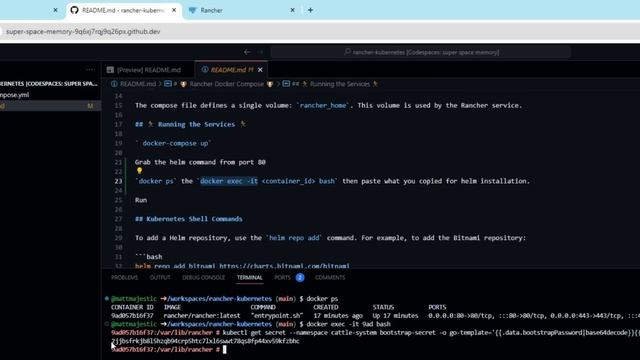The height and width of the screenshot is (360, 640).
Task: Click the Preview tab icon
Action: (110, 70)
